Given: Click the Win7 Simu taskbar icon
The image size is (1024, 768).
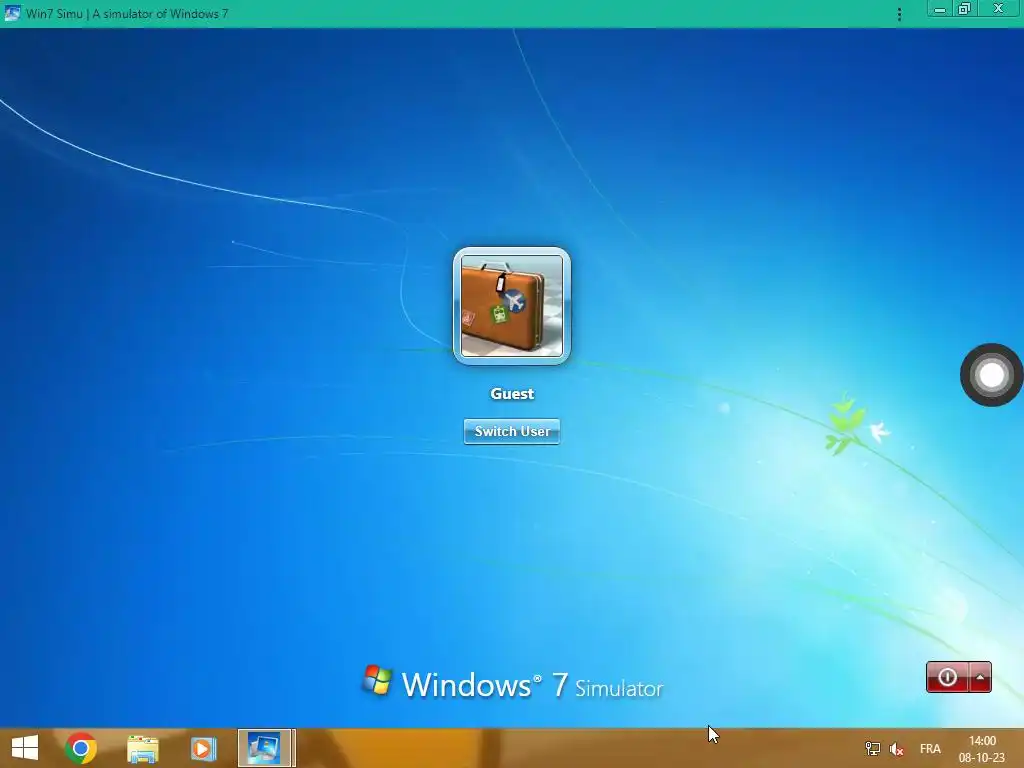Looking at the screenshot, I should tap(266, 748).
